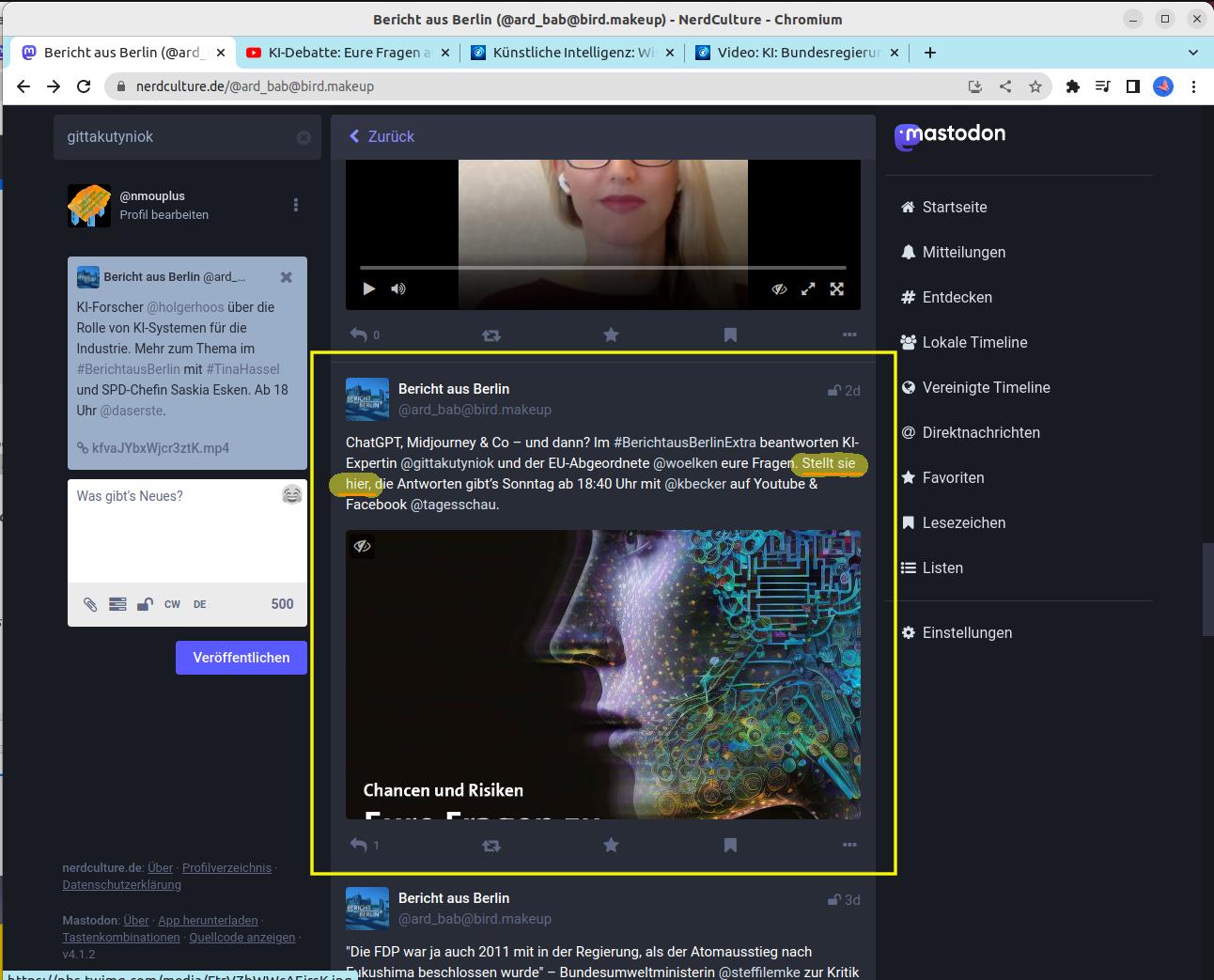Cancel the reply to Bericht aus Berlin
1214x980 pixels.
point(287,277)
